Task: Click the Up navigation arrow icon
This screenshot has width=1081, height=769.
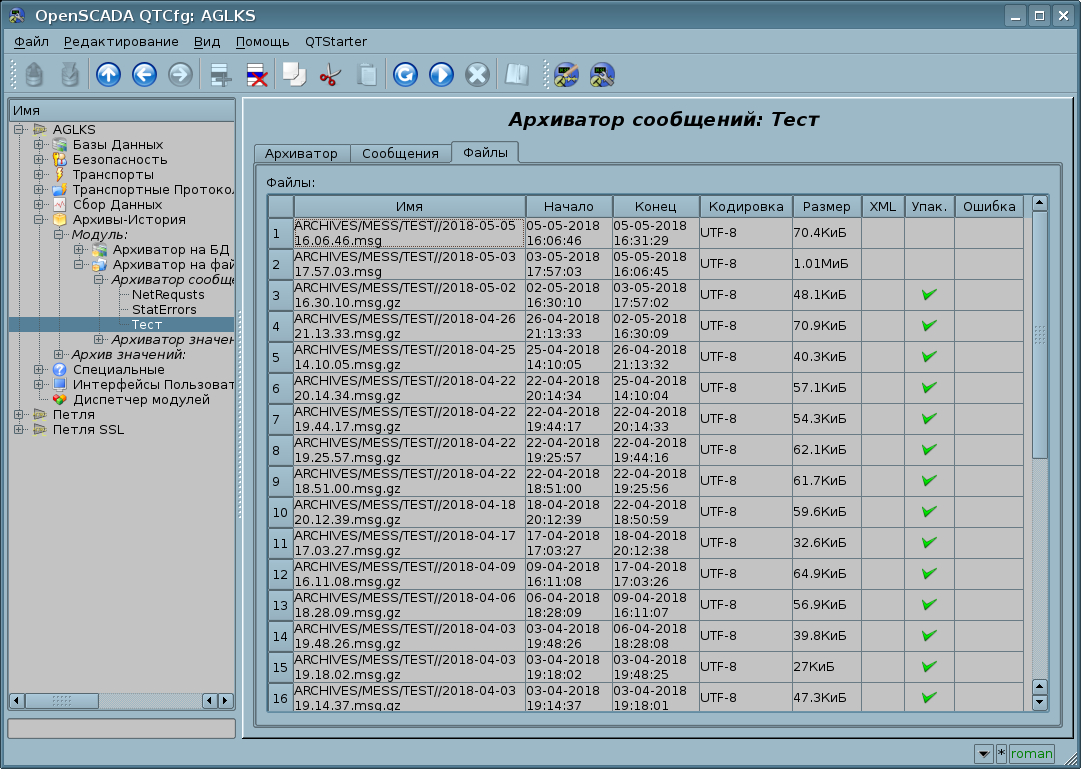Action: click(x=107, y=75)
